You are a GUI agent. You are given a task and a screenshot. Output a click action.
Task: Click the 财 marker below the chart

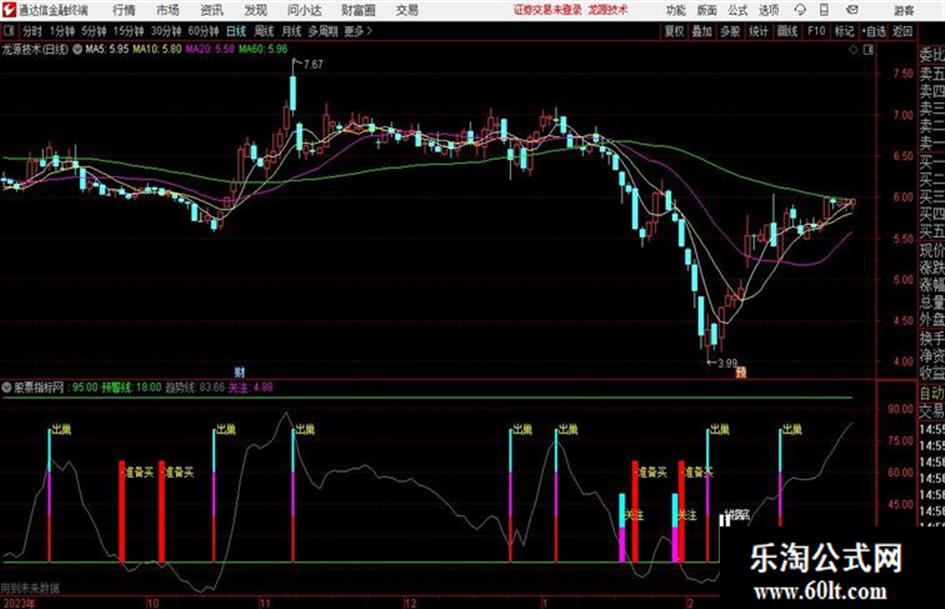tap(239, 372)
